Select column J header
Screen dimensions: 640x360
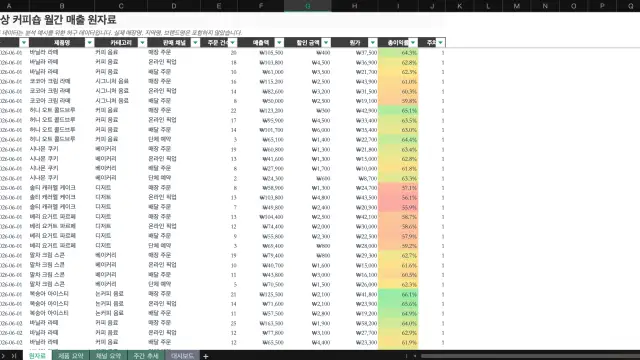pyautogui.click(x=432, y=6)
